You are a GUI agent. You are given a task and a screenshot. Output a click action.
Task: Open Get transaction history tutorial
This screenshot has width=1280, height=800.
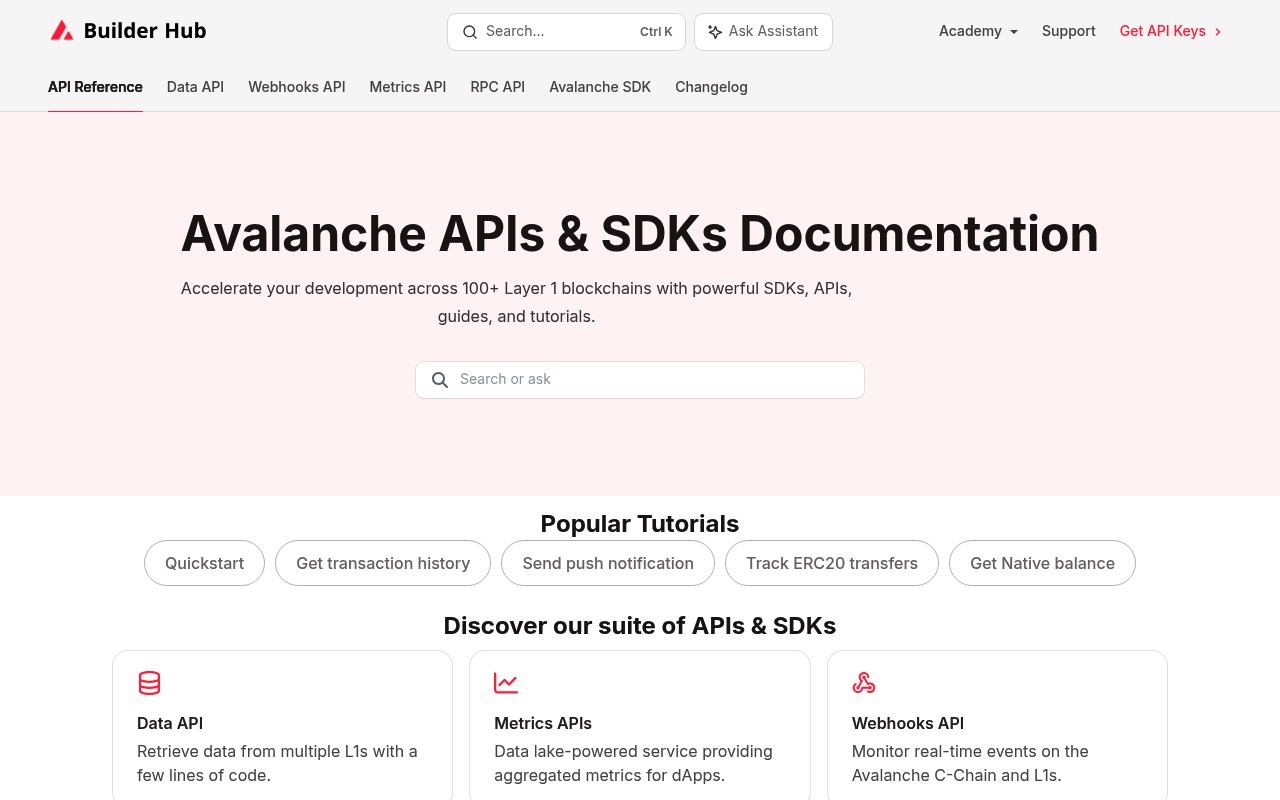[383, 563]
